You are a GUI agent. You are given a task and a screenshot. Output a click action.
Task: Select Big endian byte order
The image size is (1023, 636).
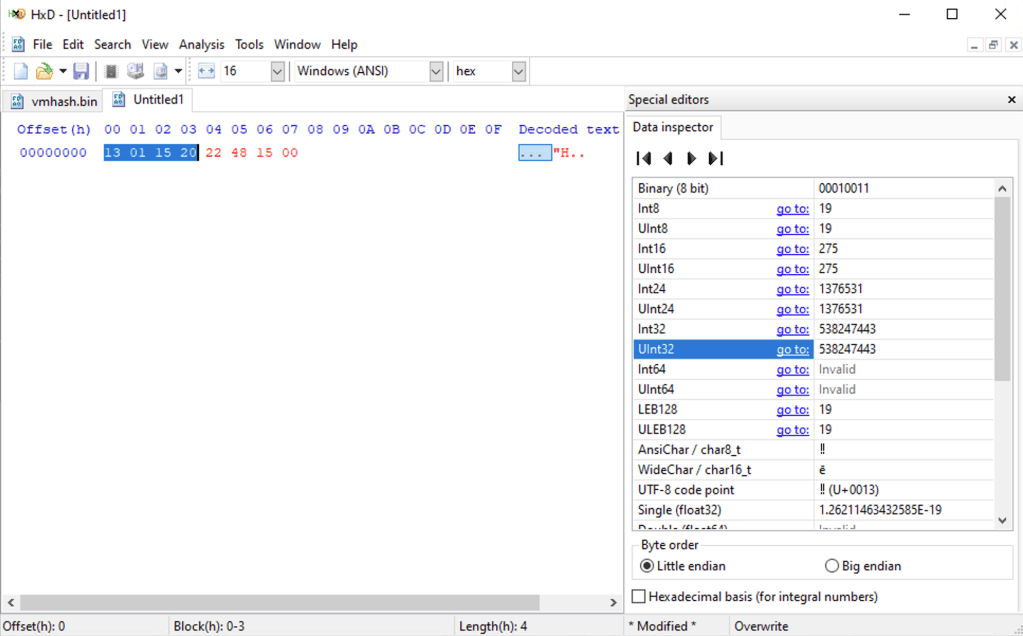832,566
